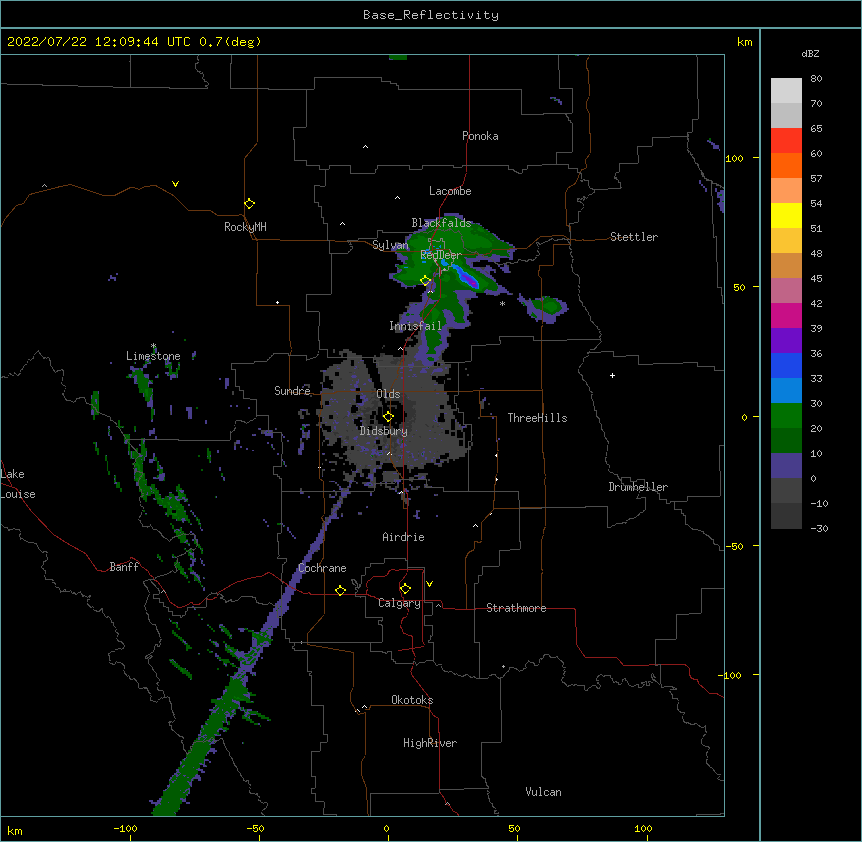Screen dimensions: 862x842
Task: Click the white plus marker north of Drumheller
Action: pyautogui.click(x=612, y=375)
